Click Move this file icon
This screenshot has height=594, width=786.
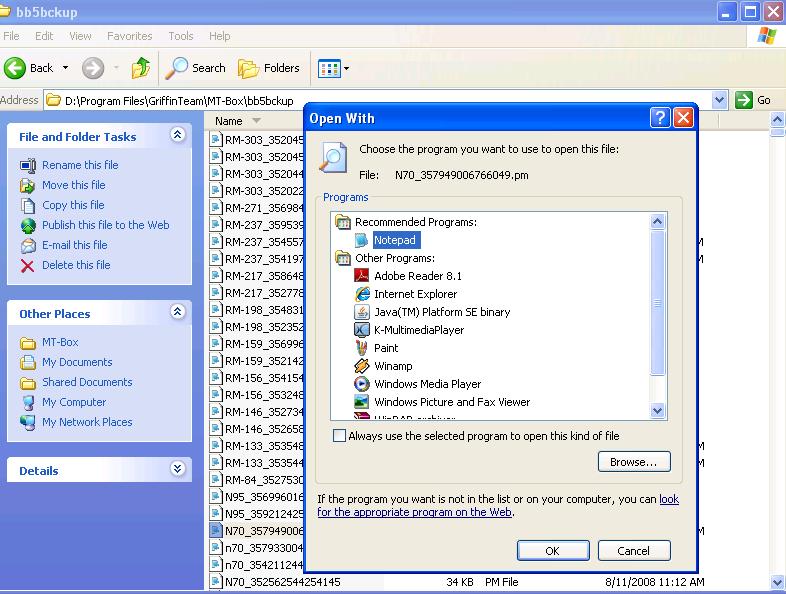pyautogui.click(x=28, y=185)
